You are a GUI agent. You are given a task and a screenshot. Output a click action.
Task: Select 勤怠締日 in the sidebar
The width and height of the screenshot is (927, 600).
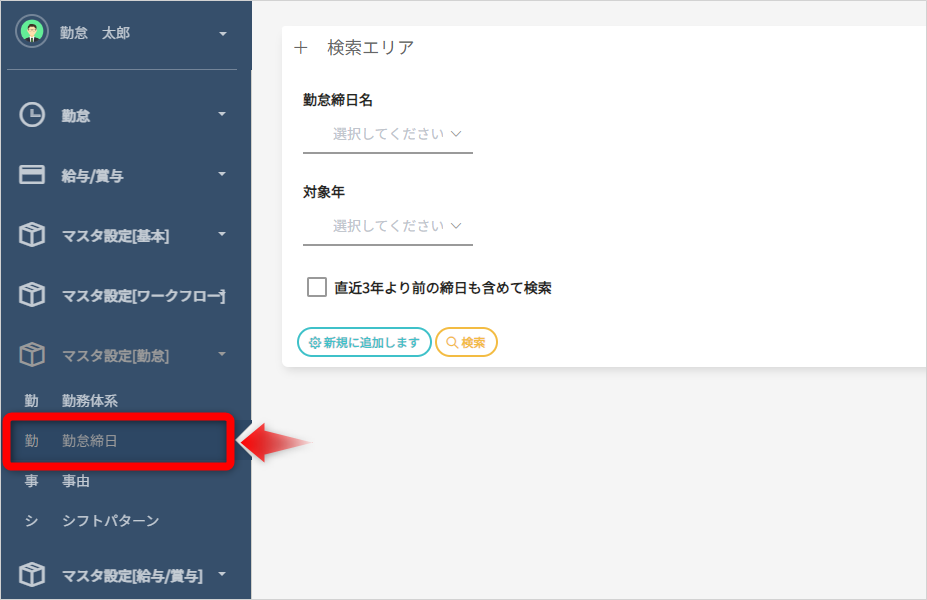click(90, 441)
